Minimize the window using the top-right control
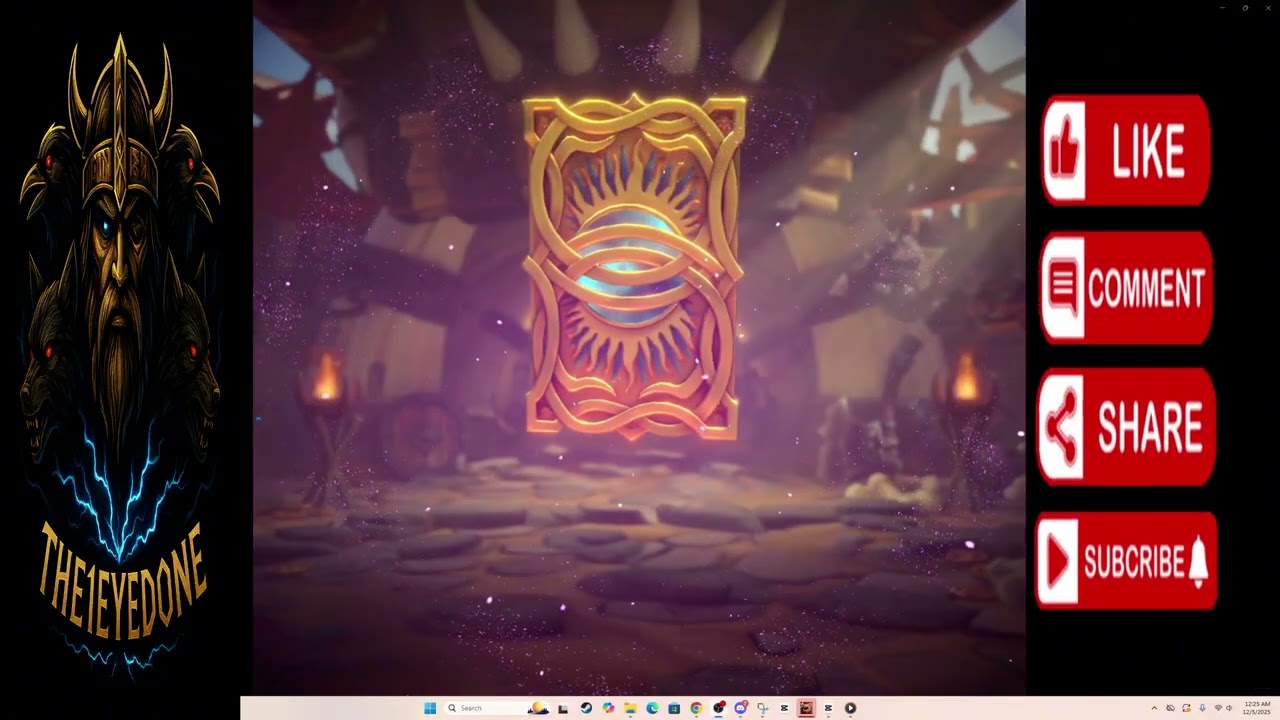The width and height of the screenshot is (1280, 720). click(1222, 8)
